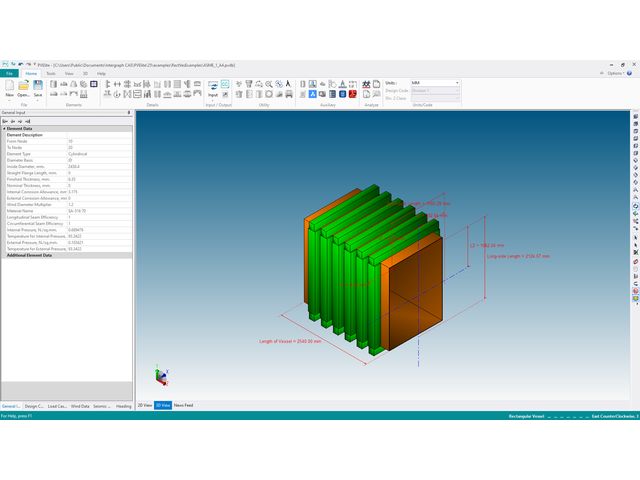Click the Input icon in Input/Output group
Viewport: 640px width, 480px height.
pyautogui.click(x=212, y=88)
